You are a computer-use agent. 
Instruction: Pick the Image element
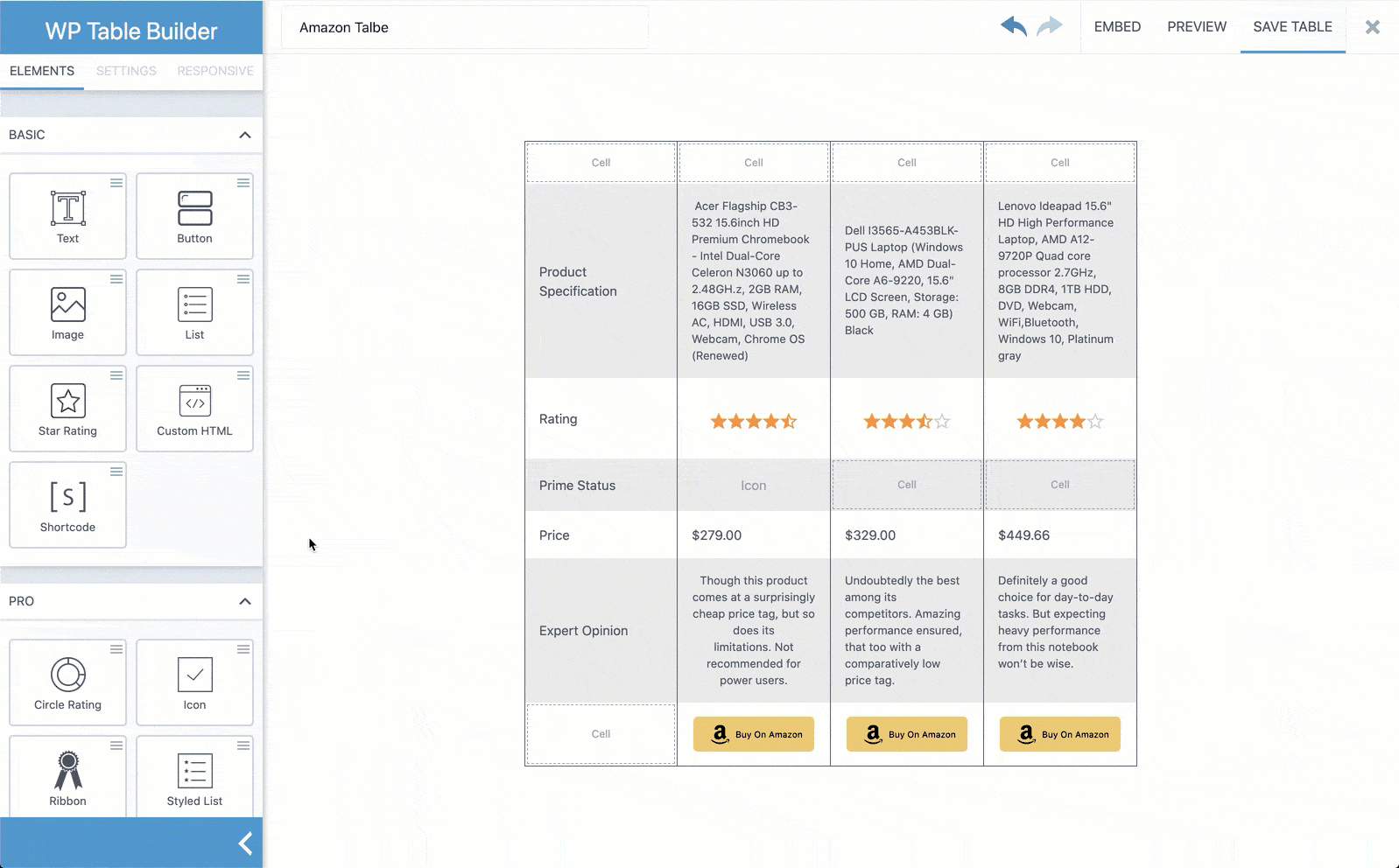coord(67,312)
